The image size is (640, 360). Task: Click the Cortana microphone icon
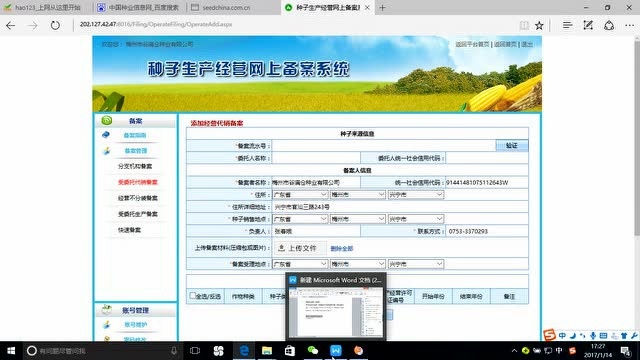point(174,351)
